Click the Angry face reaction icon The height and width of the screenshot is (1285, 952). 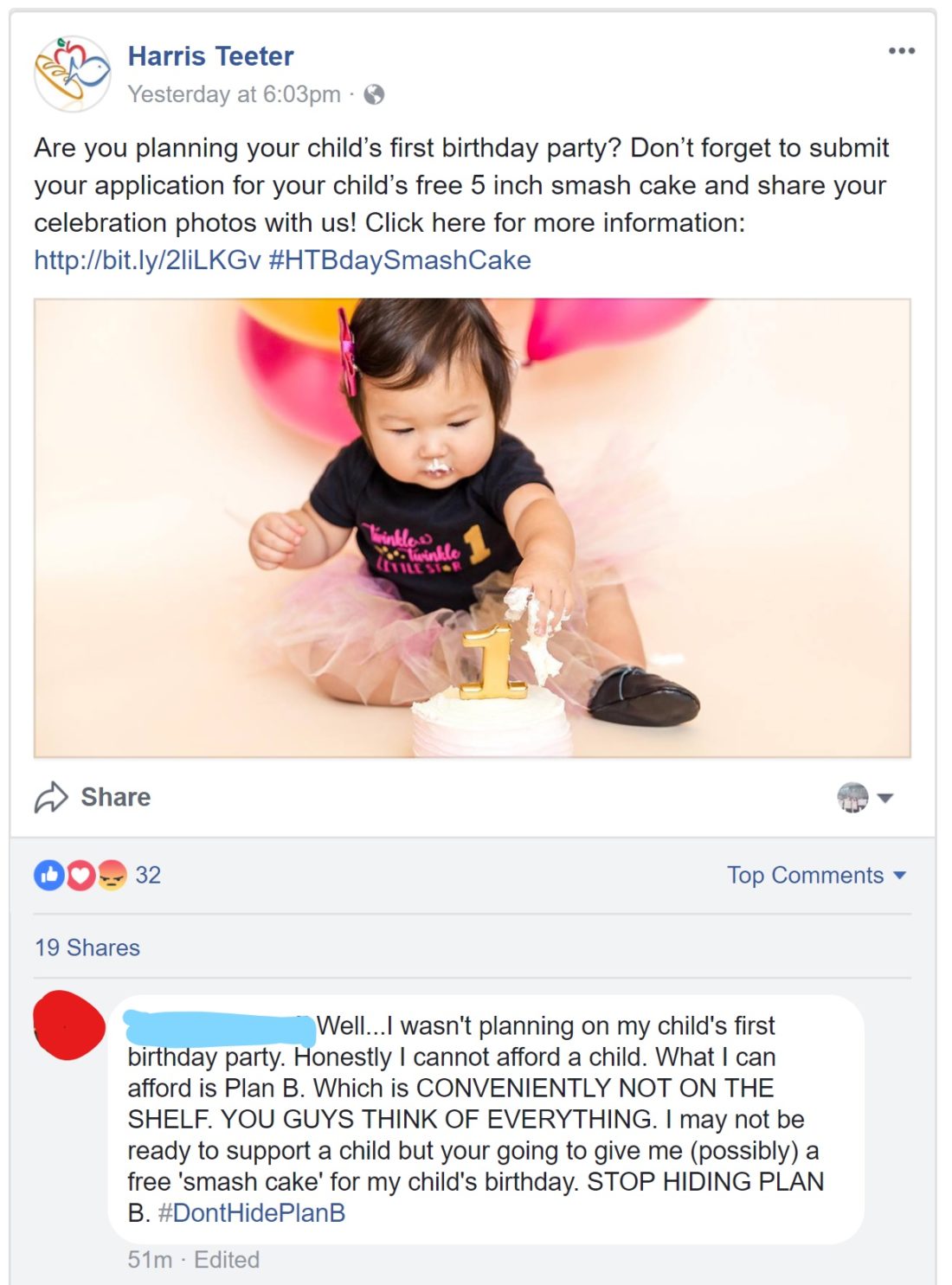click(x=112, y=876)
